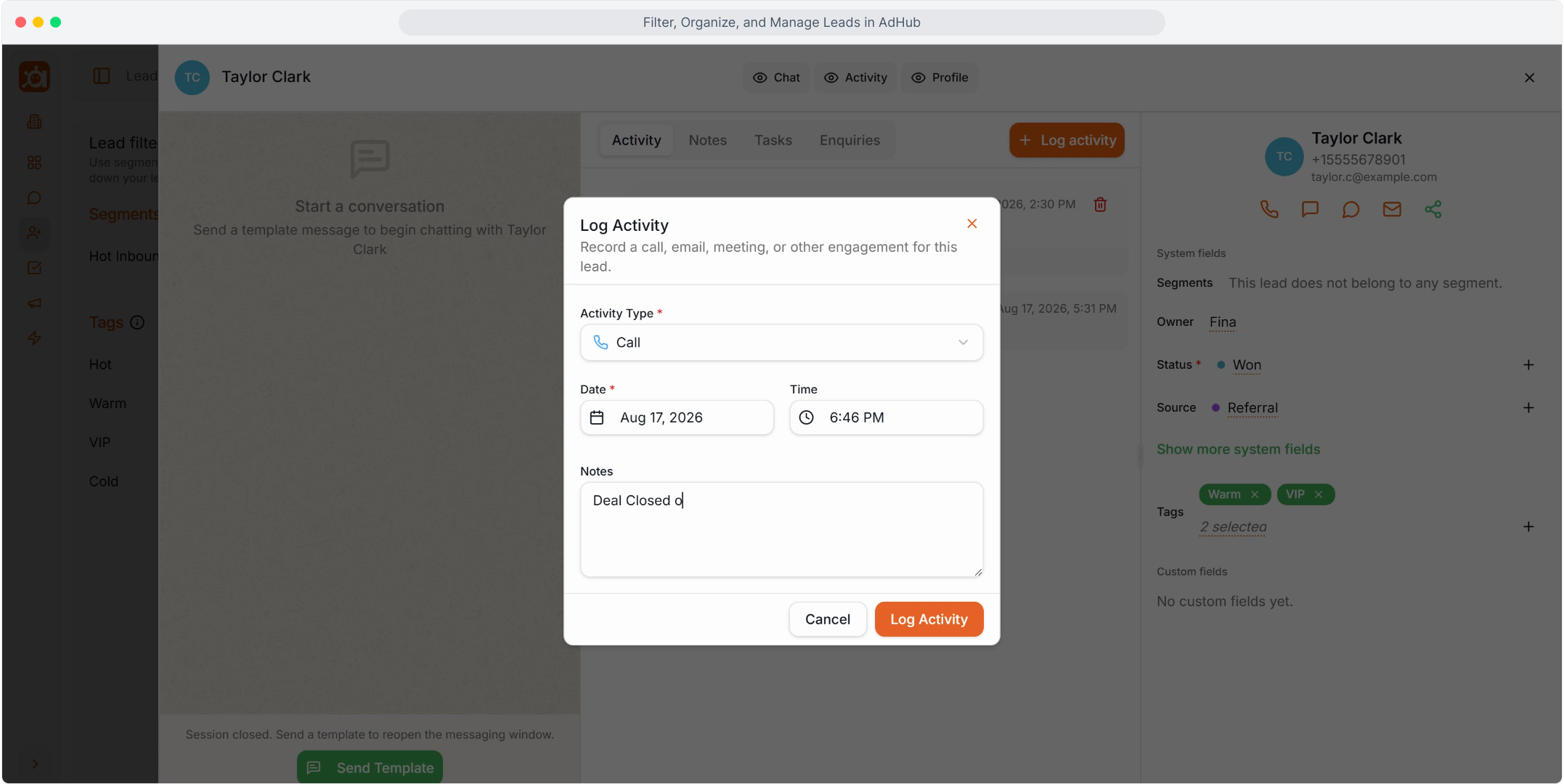Click the Tags info icon

pos(137,322)
